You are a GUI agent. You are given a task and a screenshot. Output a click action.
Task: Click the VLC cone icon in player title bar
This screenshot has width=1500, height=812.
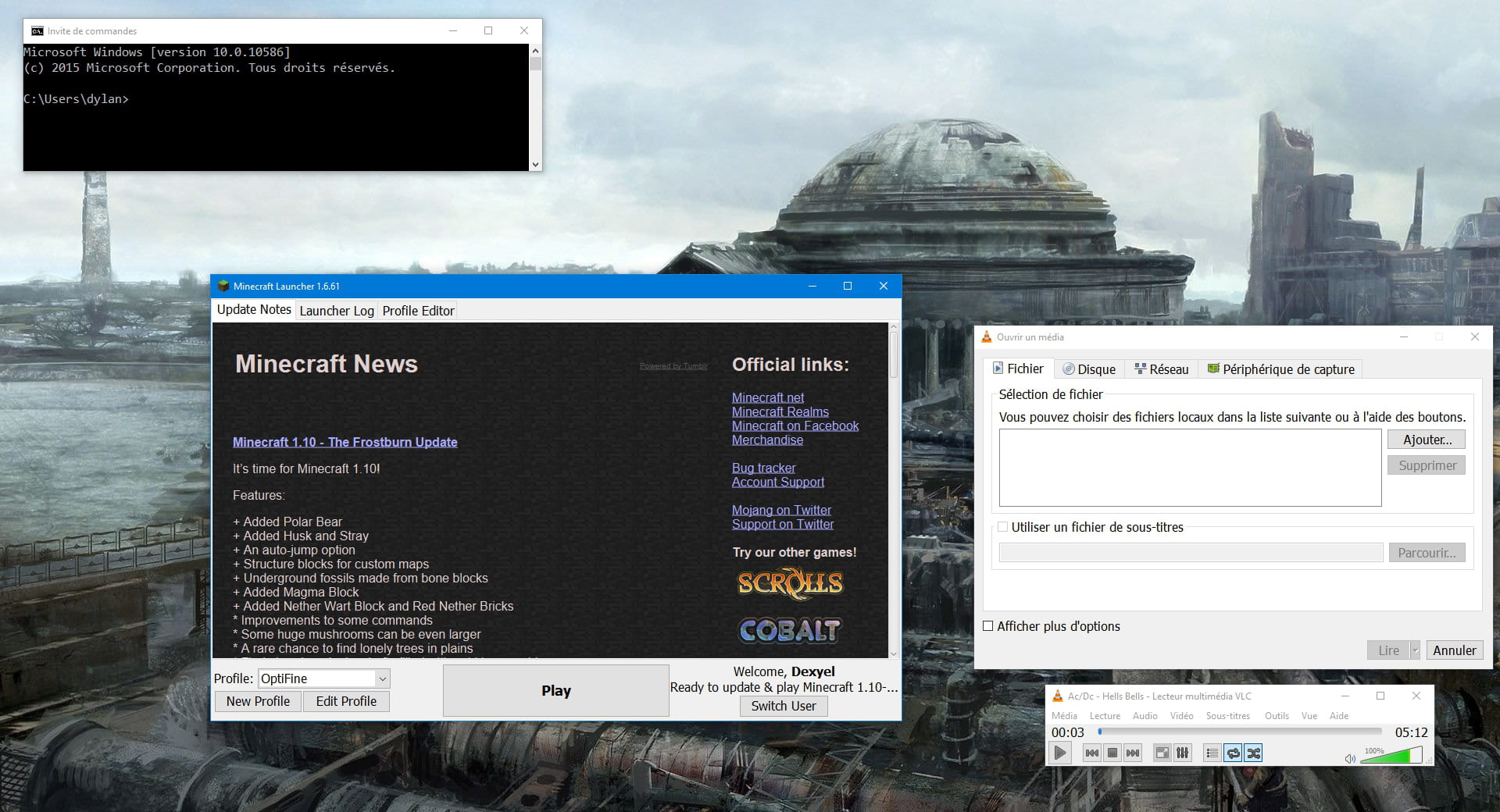tap(1058, 696)
